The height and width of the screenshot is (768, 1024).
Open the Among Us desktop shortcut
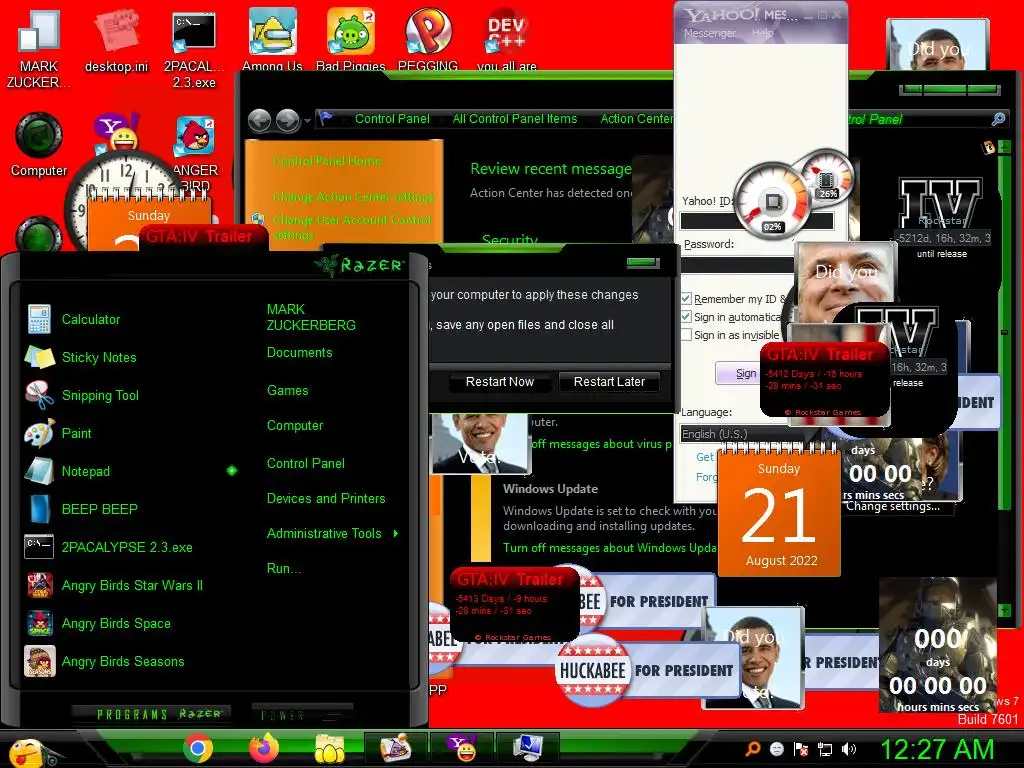[272, 39]
